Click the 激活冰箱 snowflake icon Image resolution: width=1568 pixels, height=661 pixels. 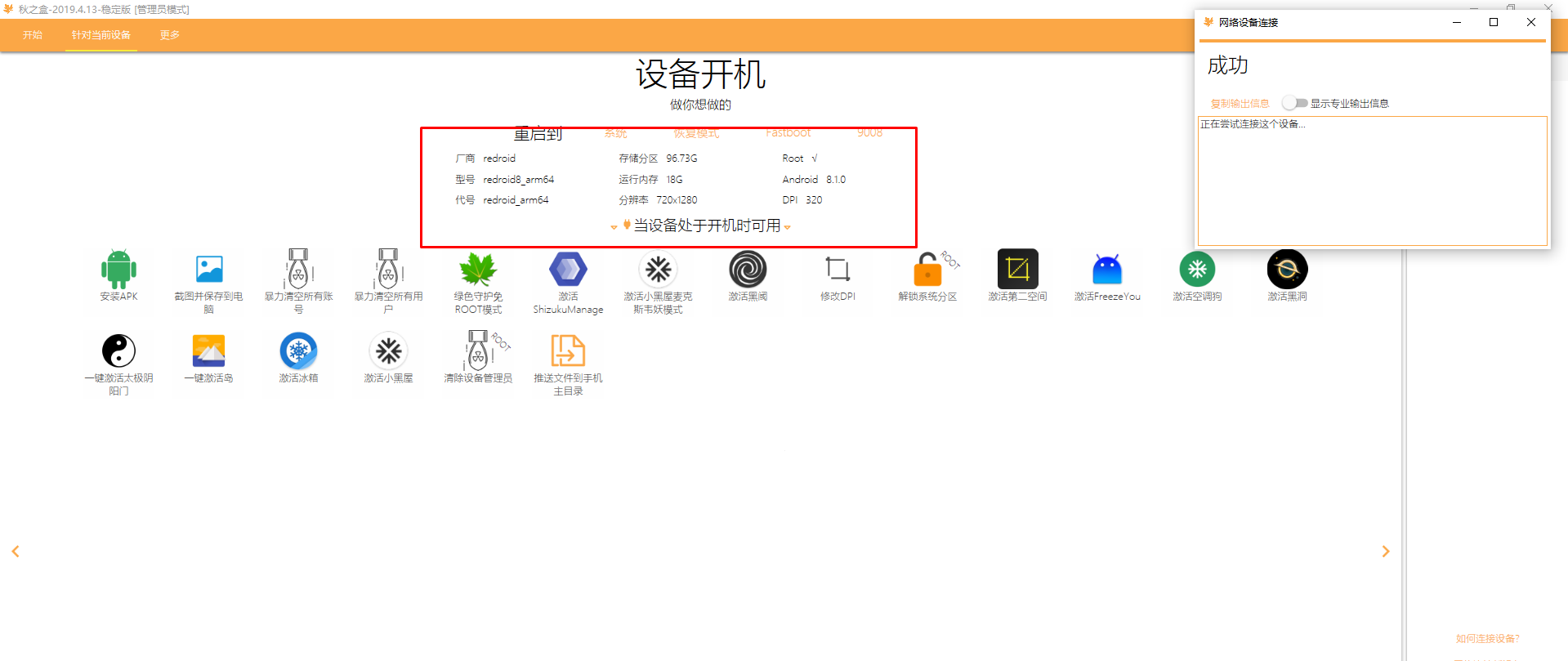coord(298,351)
